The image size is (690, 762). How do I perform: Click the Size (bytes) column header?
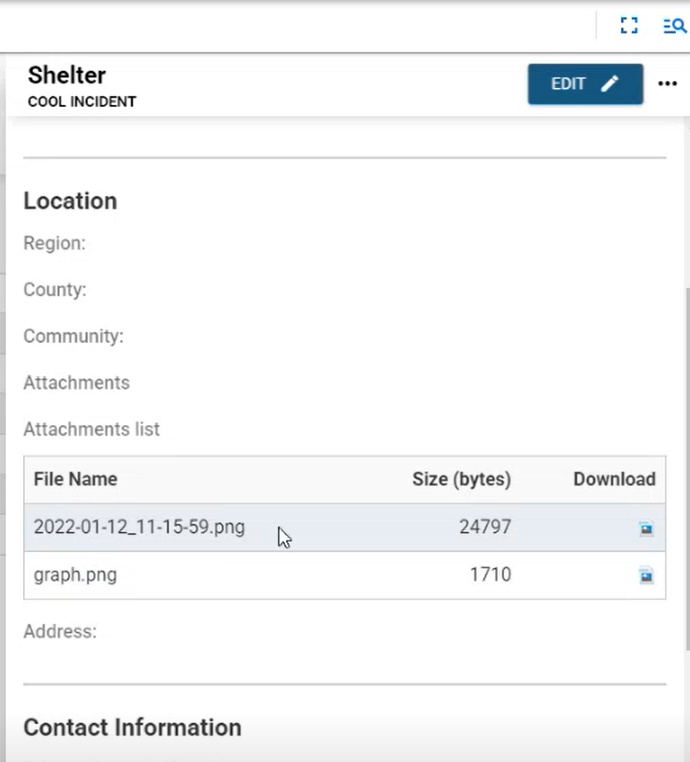coord(461,479)
